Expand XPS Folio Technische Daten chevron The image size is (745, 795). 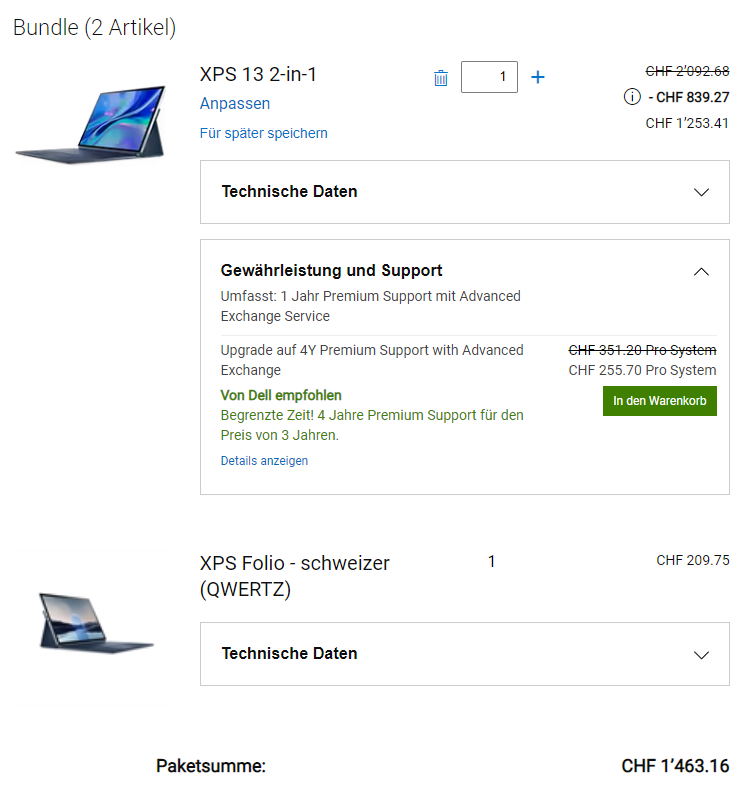pos(701,655)
